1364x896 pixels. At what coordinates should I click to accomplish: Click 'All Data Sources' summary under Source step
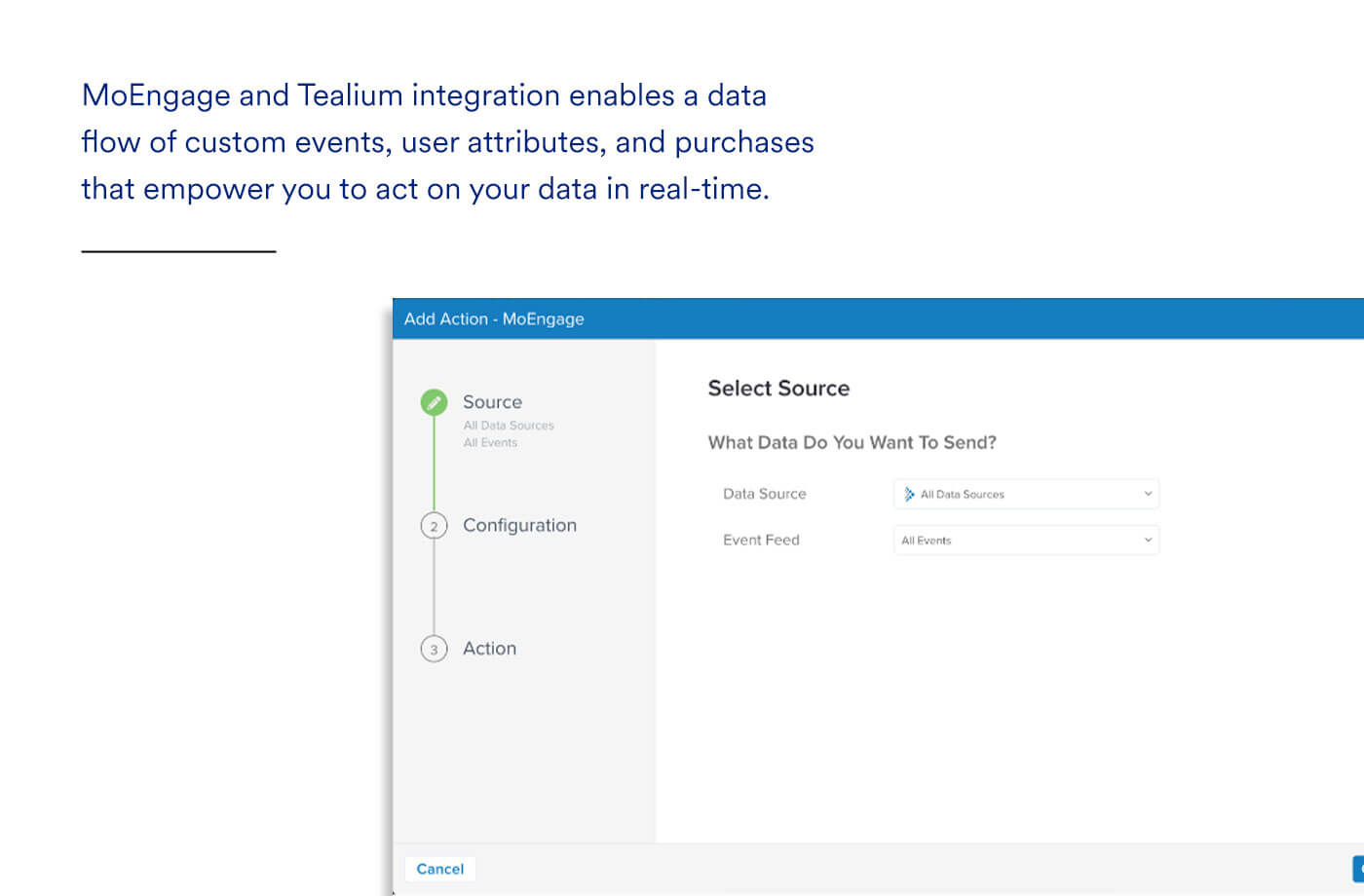tap(509, 426)
